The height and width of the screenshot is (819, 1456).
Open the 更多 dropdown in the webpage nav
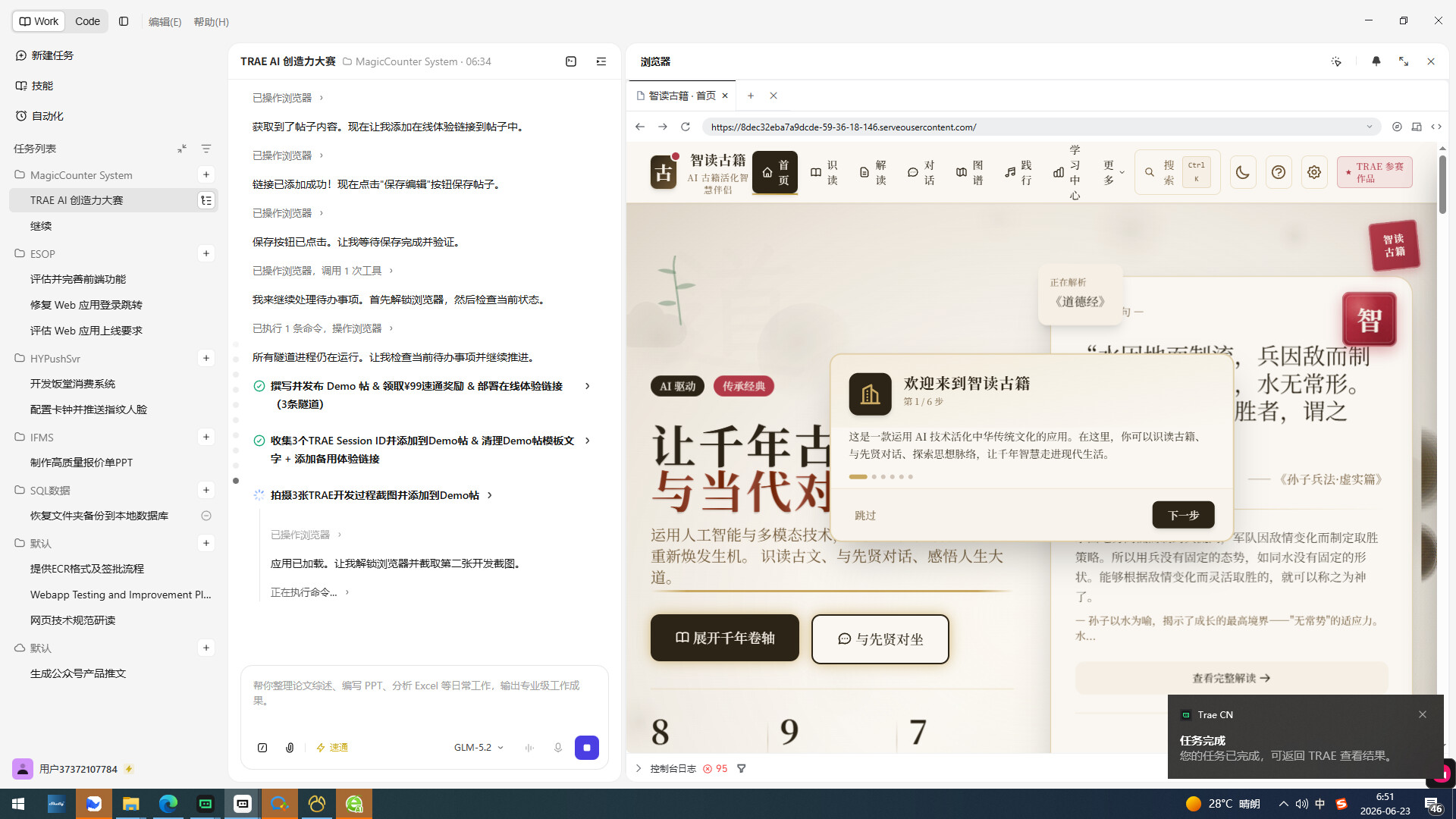click(1113, 172)
